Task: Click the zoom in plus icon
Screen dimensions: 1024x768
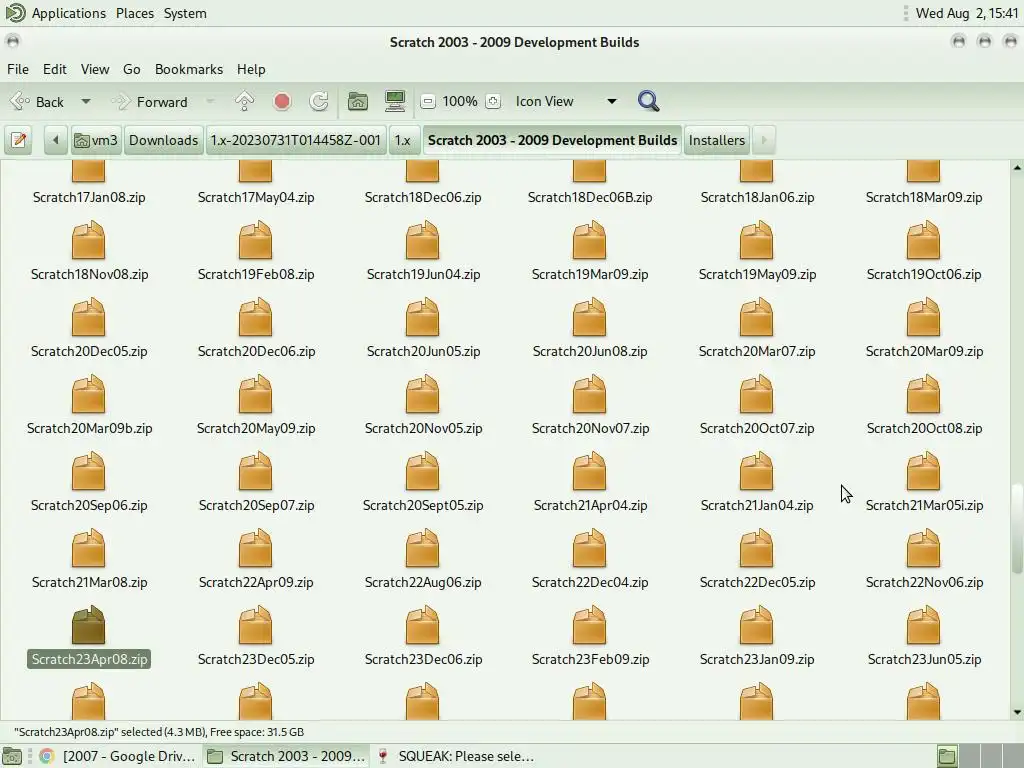Action: [x=494, y=101]
